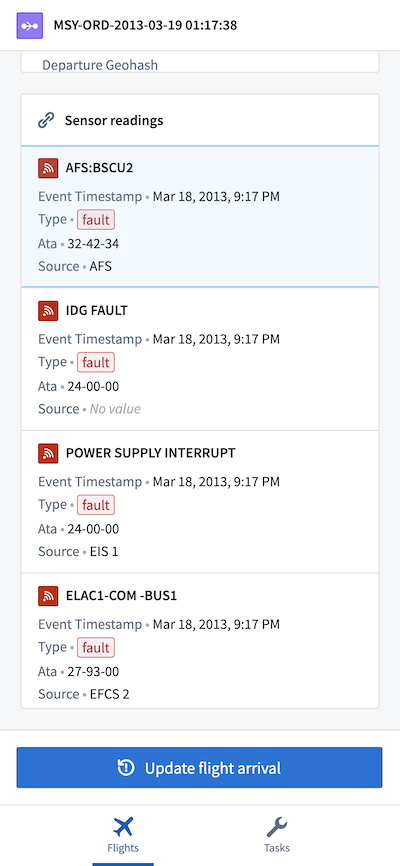Image resolution: width=400 pixels, height=866 pixels.
Task: Click the airplane icon in bottom navigation
Action: pos(123,827)
